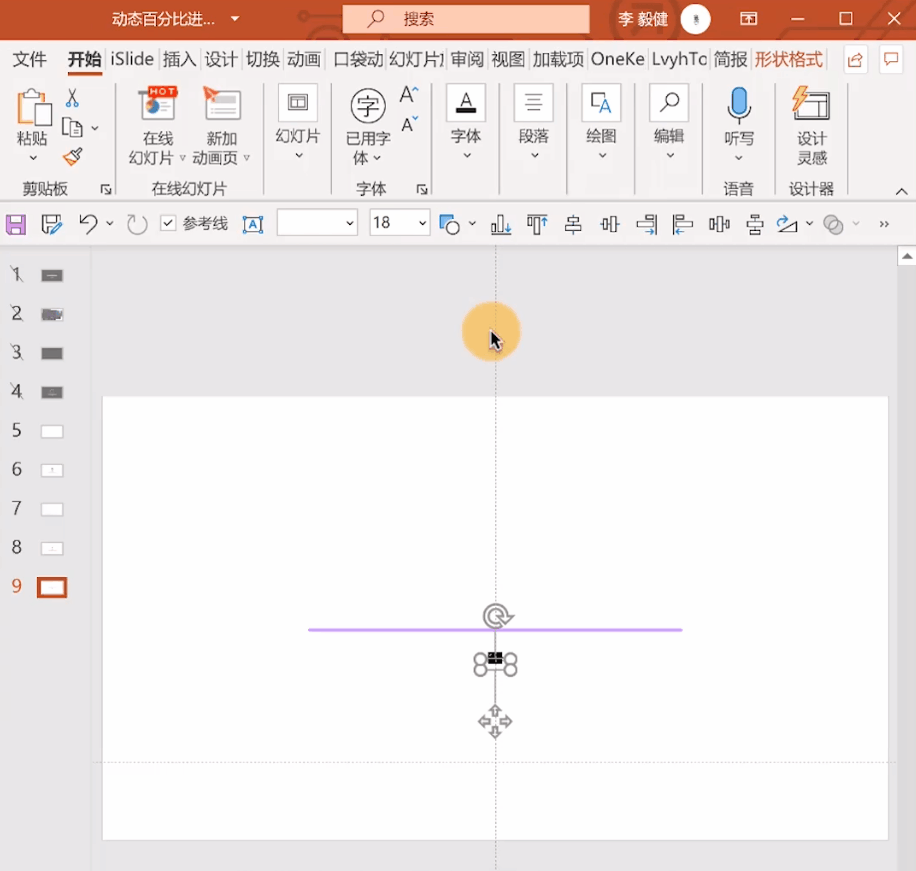
Task: Open 设计灵感 designer ideas
Action: pyautogui.click(x=811, y=104)
